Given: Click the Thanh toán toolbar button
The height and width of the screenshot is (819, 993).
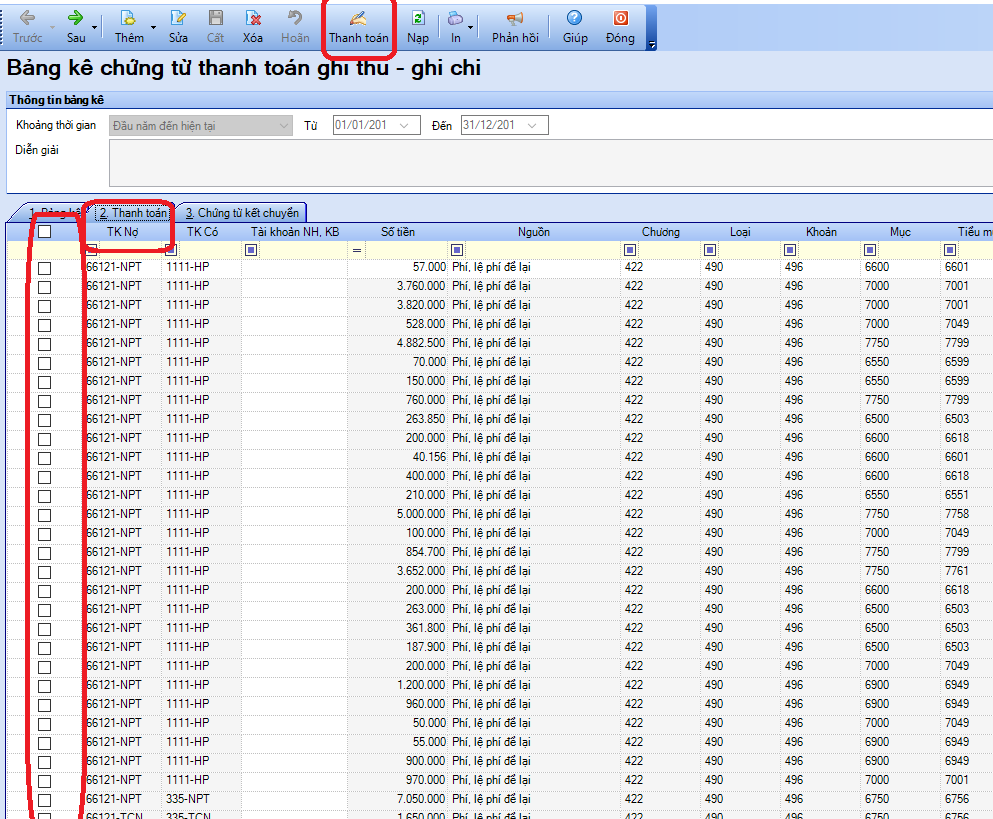Looking at the screenshot, I should pyautogui.click(x=358, y=27).
